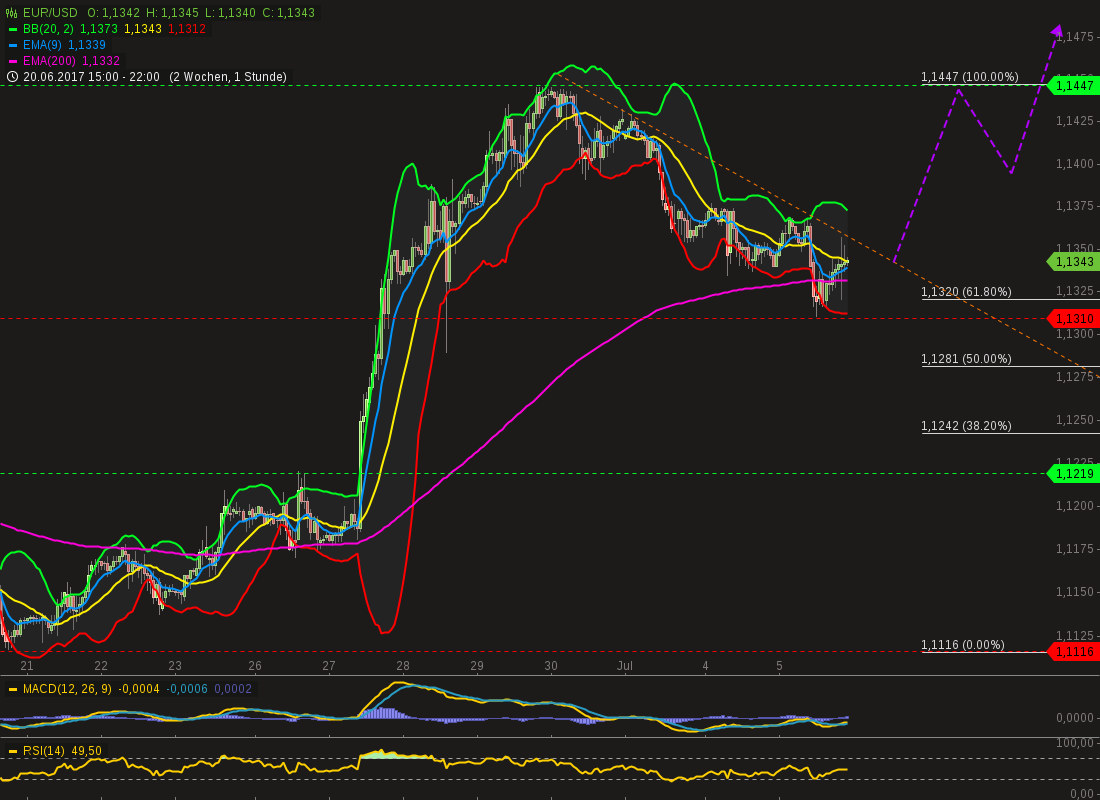Click the date range 20.06.2017 15:00 - 22:00
Viewport: 1100px width, 800px height.
91,76
